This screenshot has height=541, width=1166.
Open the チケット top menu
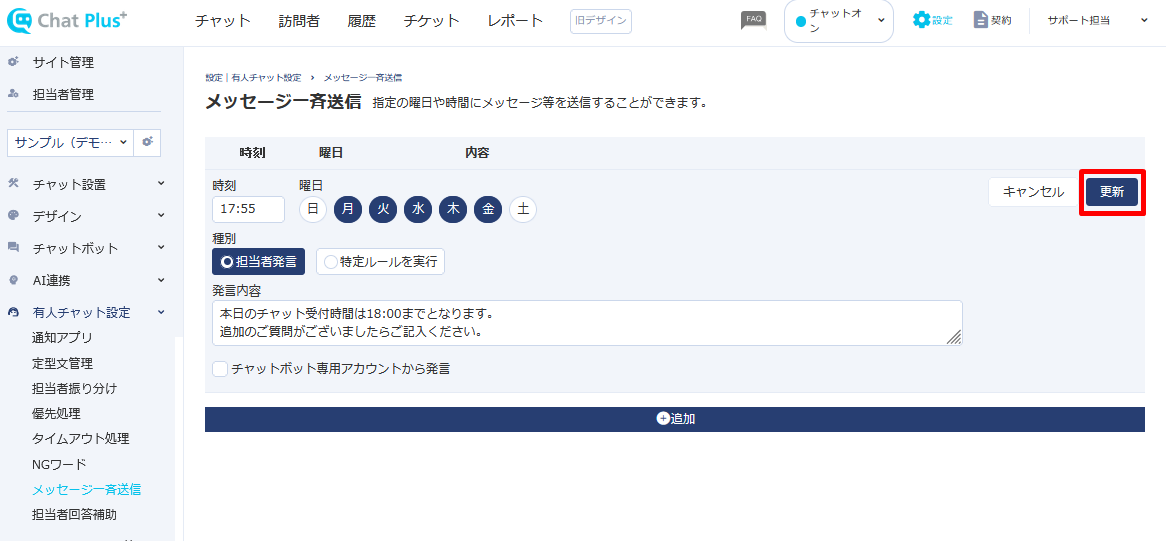[431, 21]
